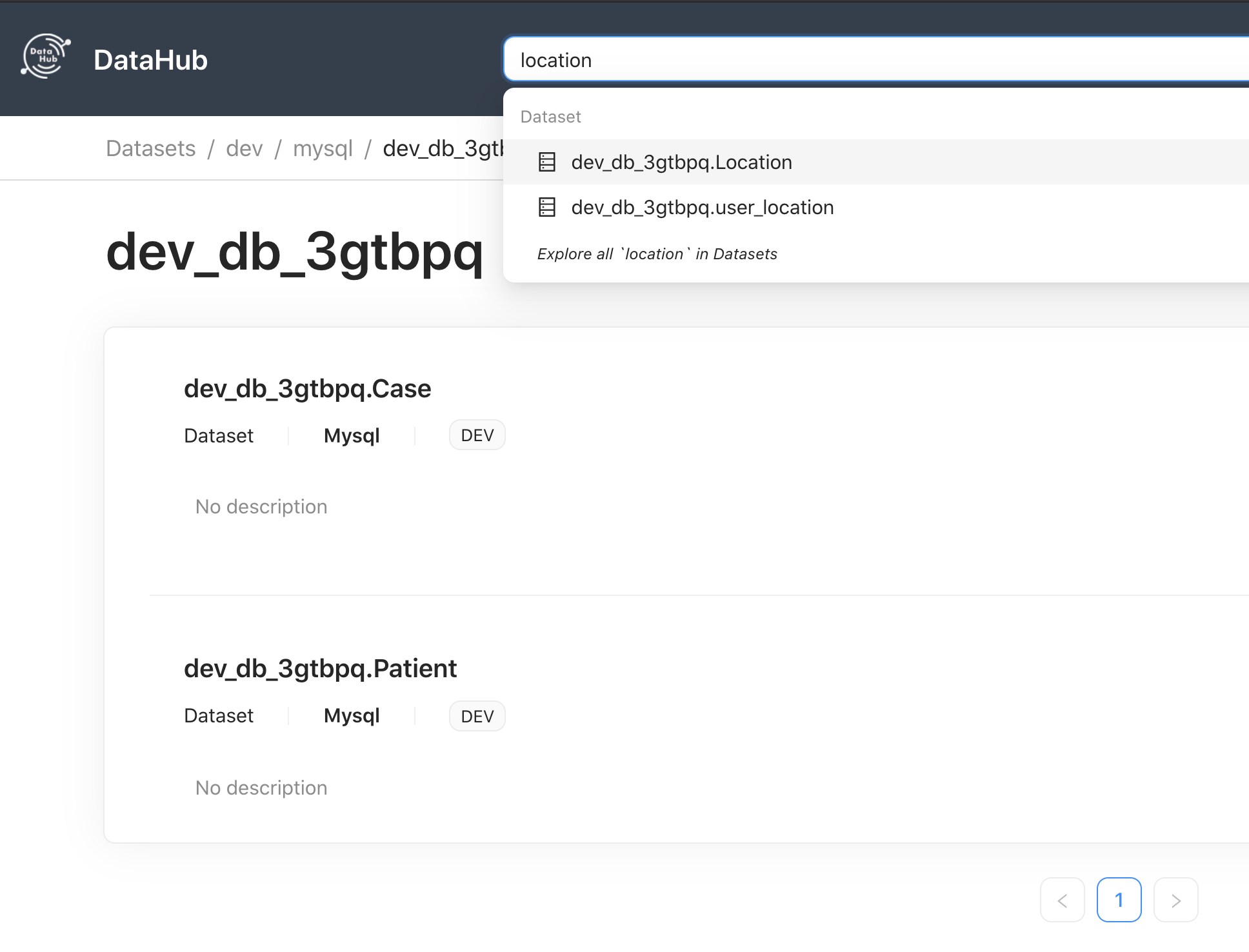This screenshot has width=1249, height=952.
Task: Select page 1 in pagination
Action: tap(1119, 900)
